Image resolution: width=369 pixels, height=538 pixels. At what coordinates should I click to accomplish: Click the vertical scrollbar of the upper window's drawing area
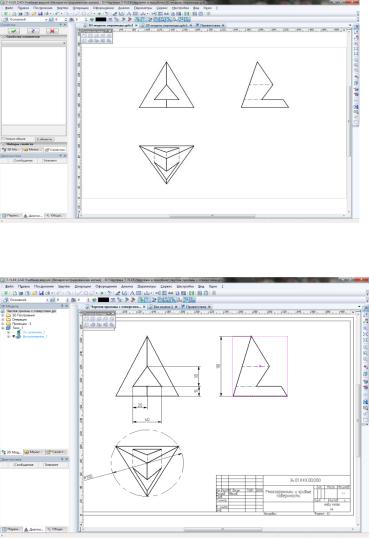[x=350, y=120]
